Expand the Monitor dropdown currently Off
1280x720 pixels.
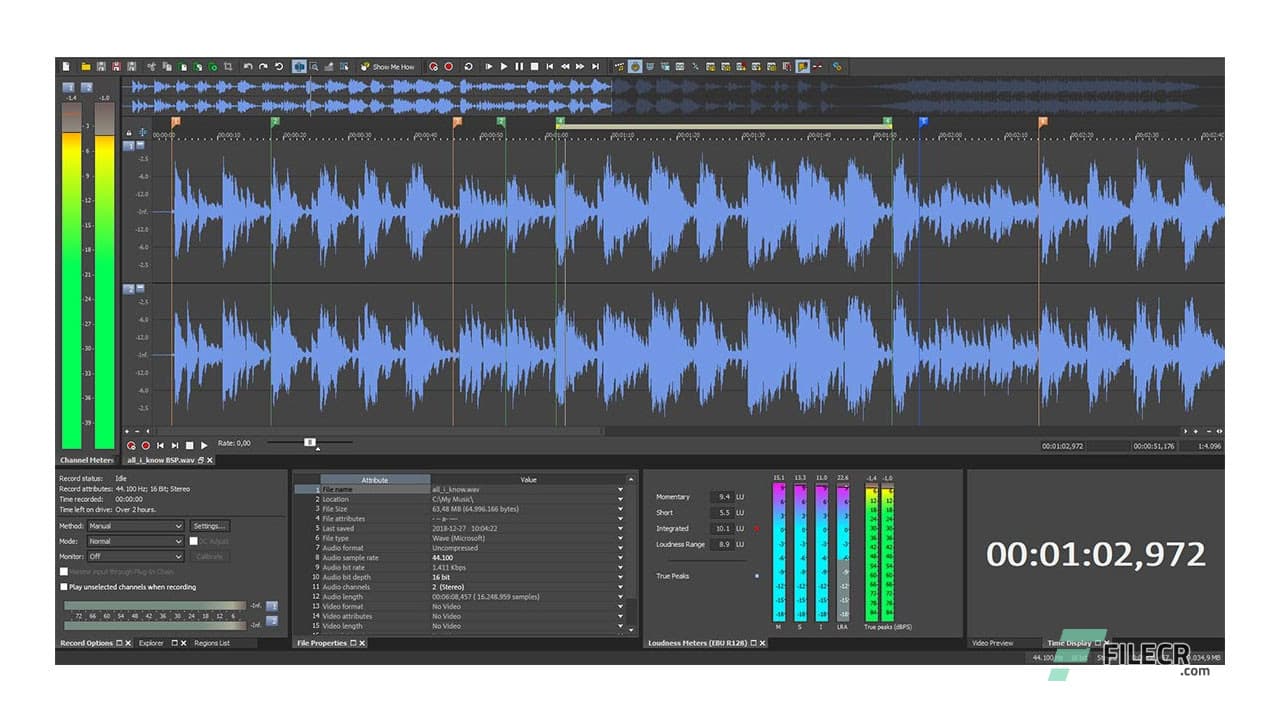click(x=134, y=556)
